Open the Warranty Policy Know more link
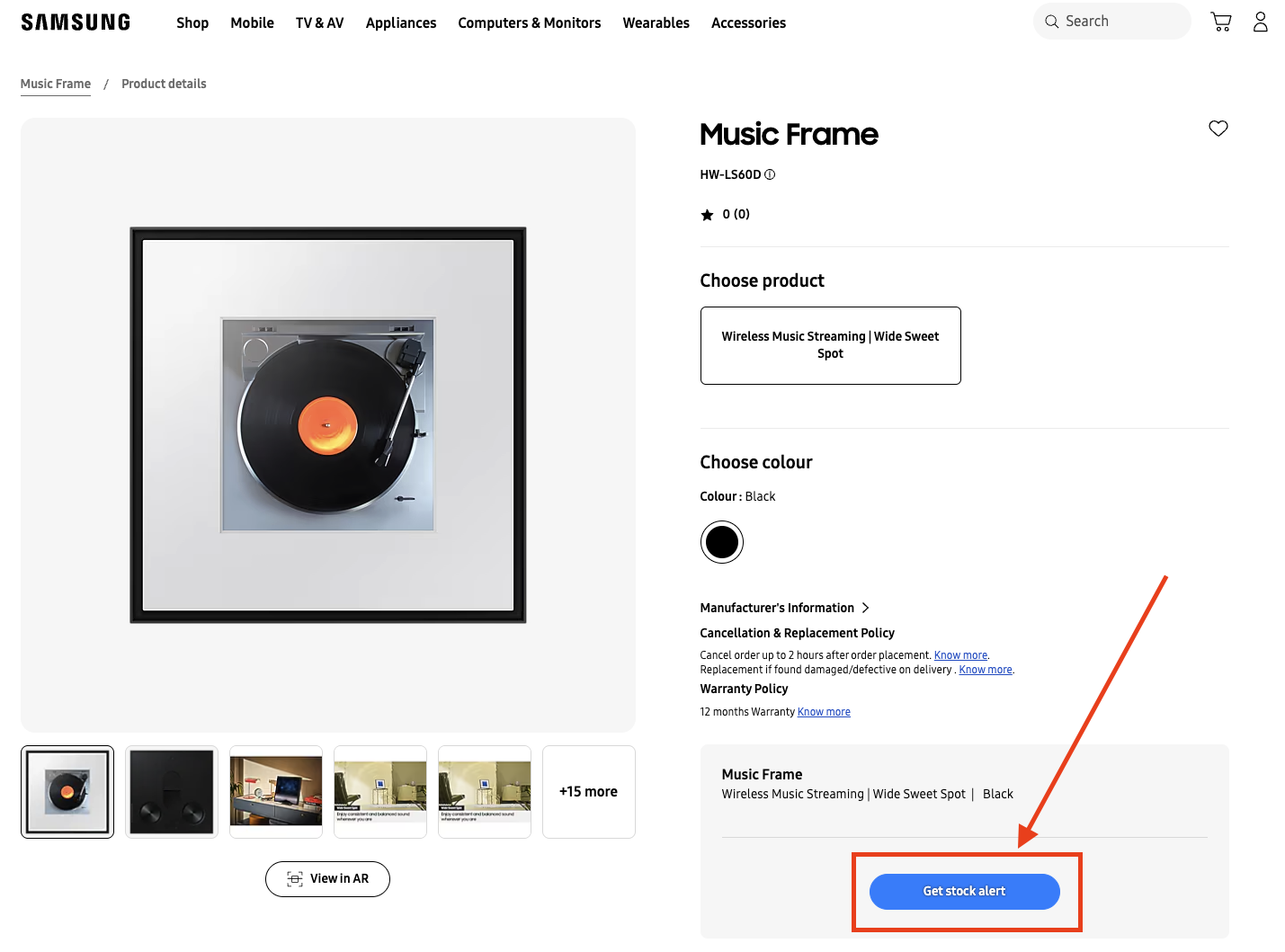 pyautogui.click(x=823, y=711)
